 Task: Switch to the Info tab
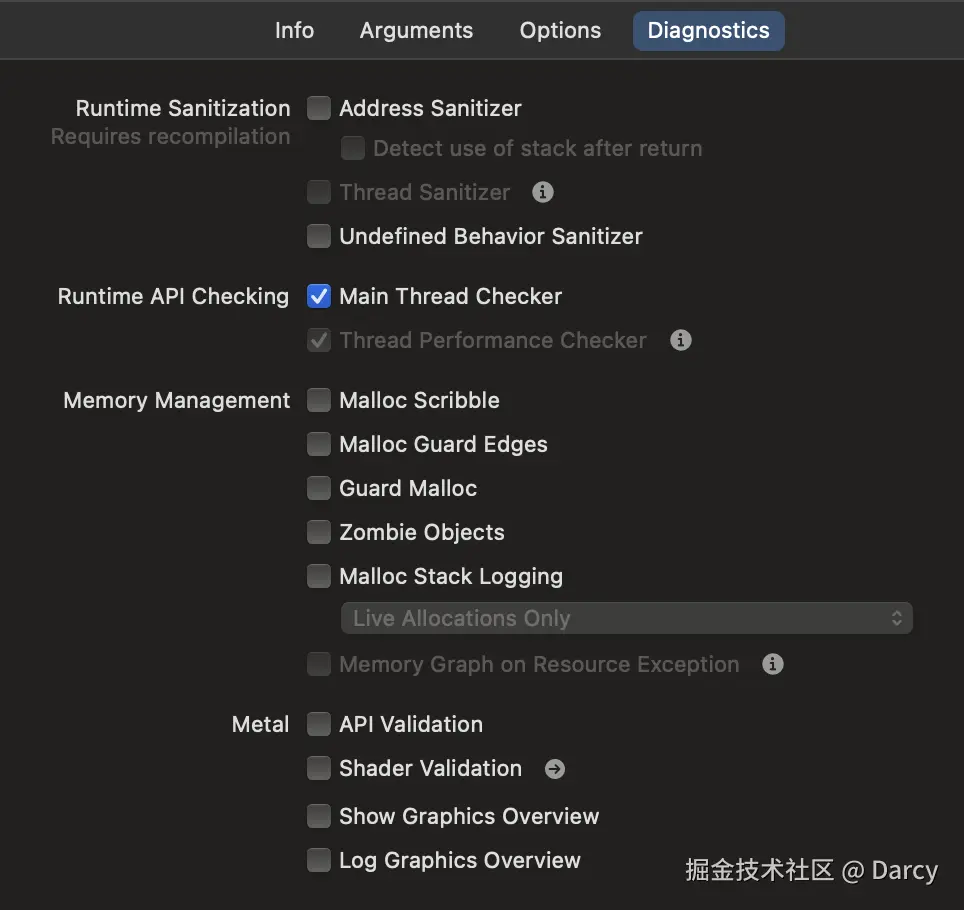point(294,30)
